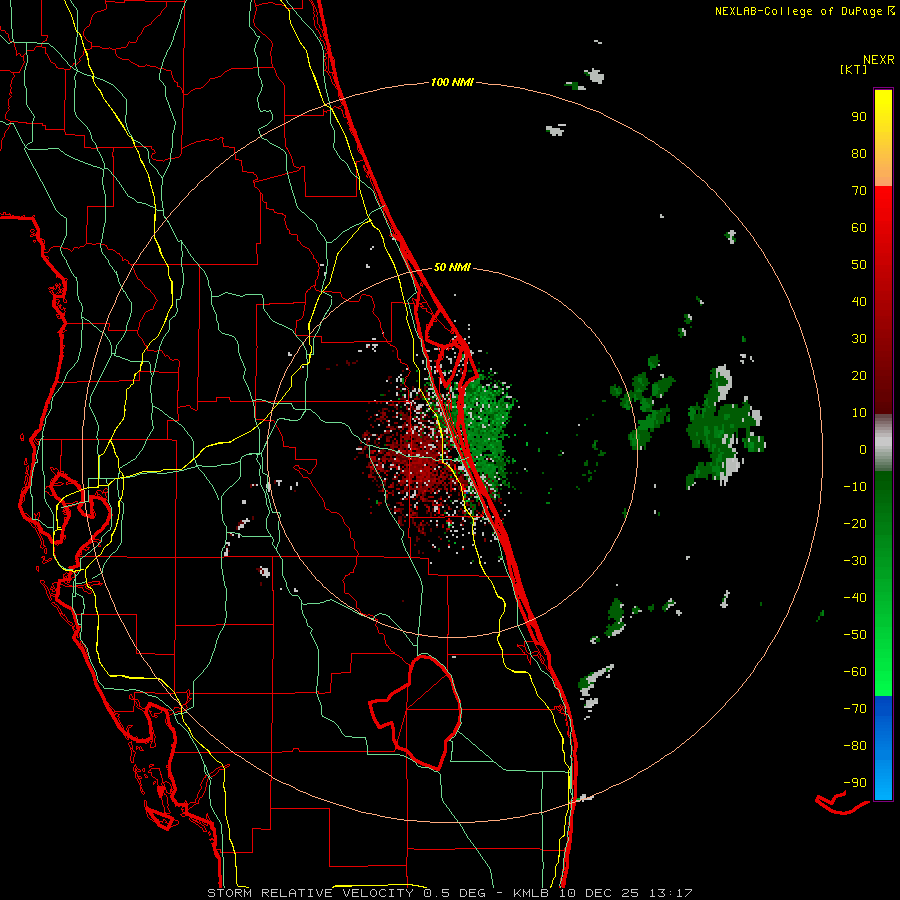Click the -50 value on velocity scale
900x900 pixels.
[x=855, y=635]
